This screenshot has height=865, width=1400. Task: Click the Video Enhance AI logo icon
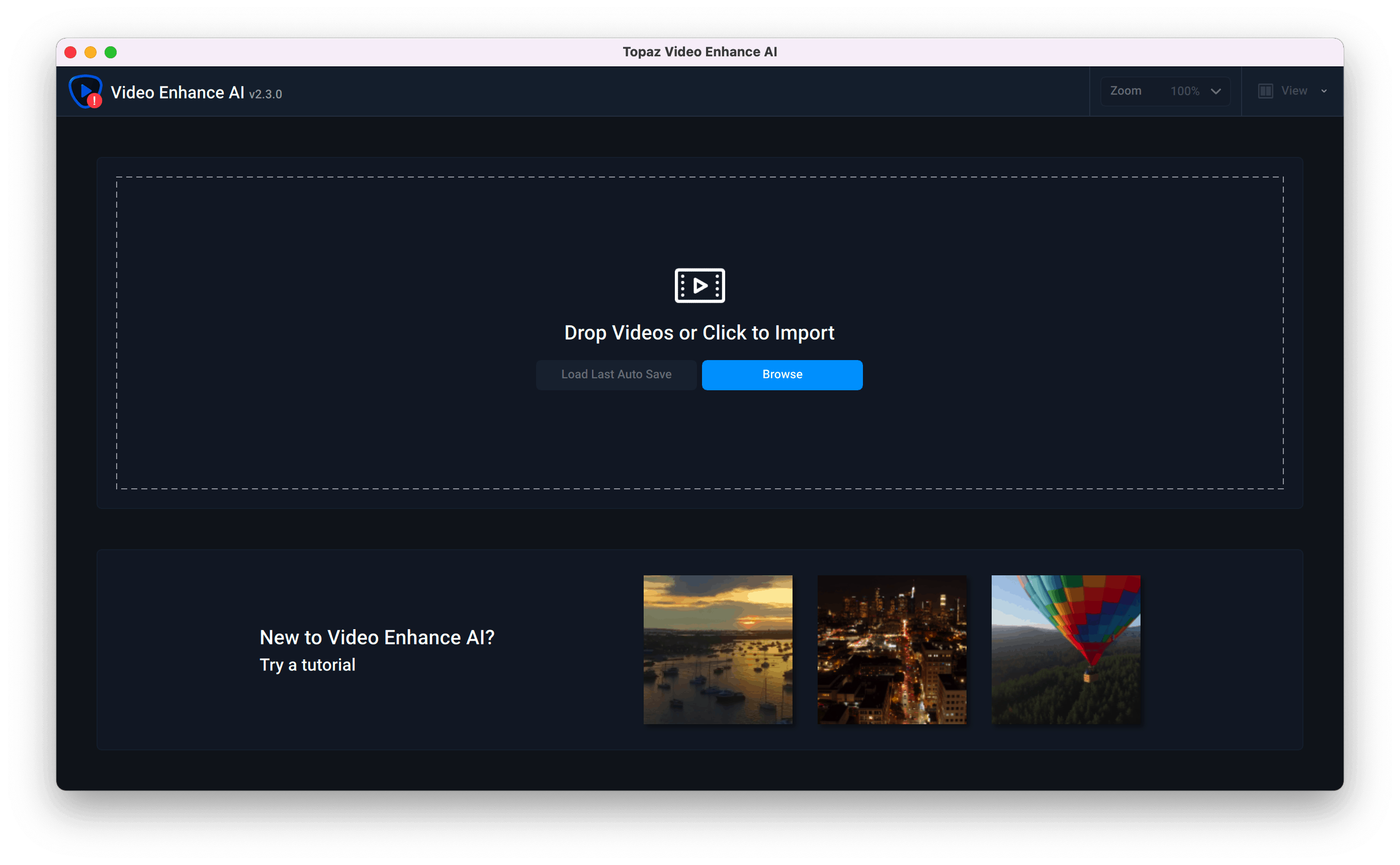[x=84, y=91]
